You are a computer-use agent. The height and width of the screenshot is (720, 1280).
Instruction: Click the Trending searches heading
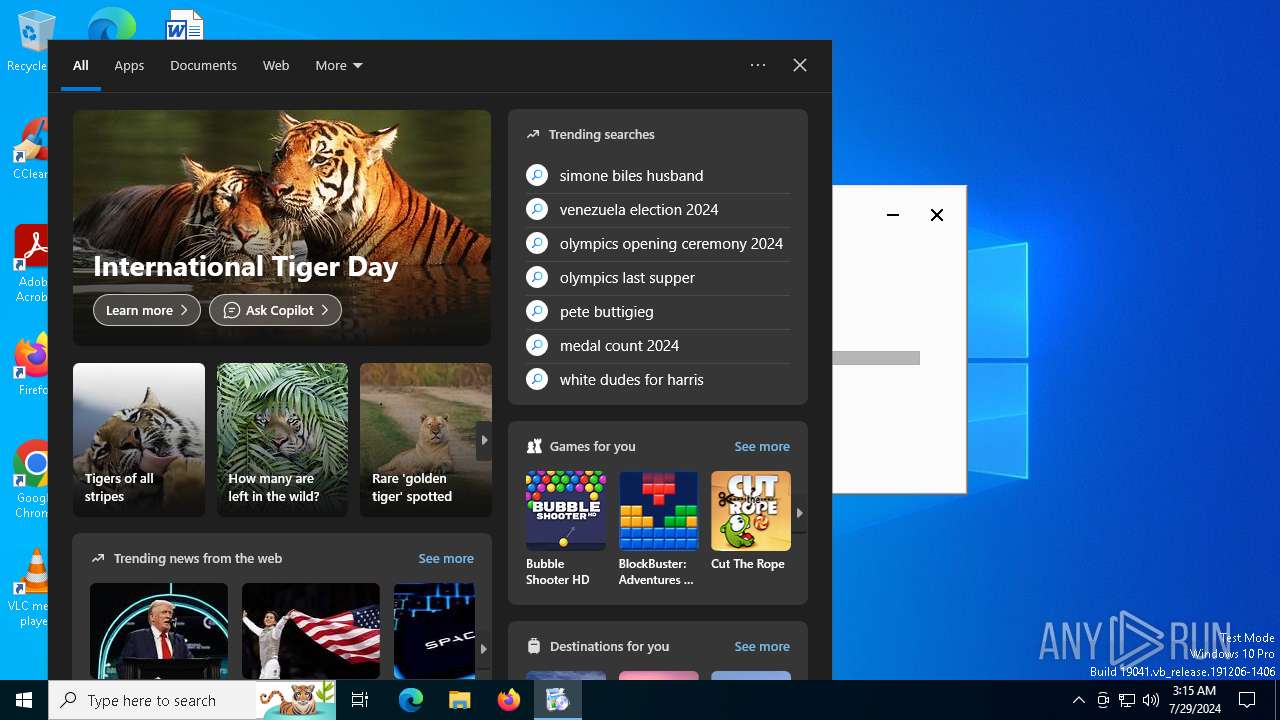(x=601, y=134)
